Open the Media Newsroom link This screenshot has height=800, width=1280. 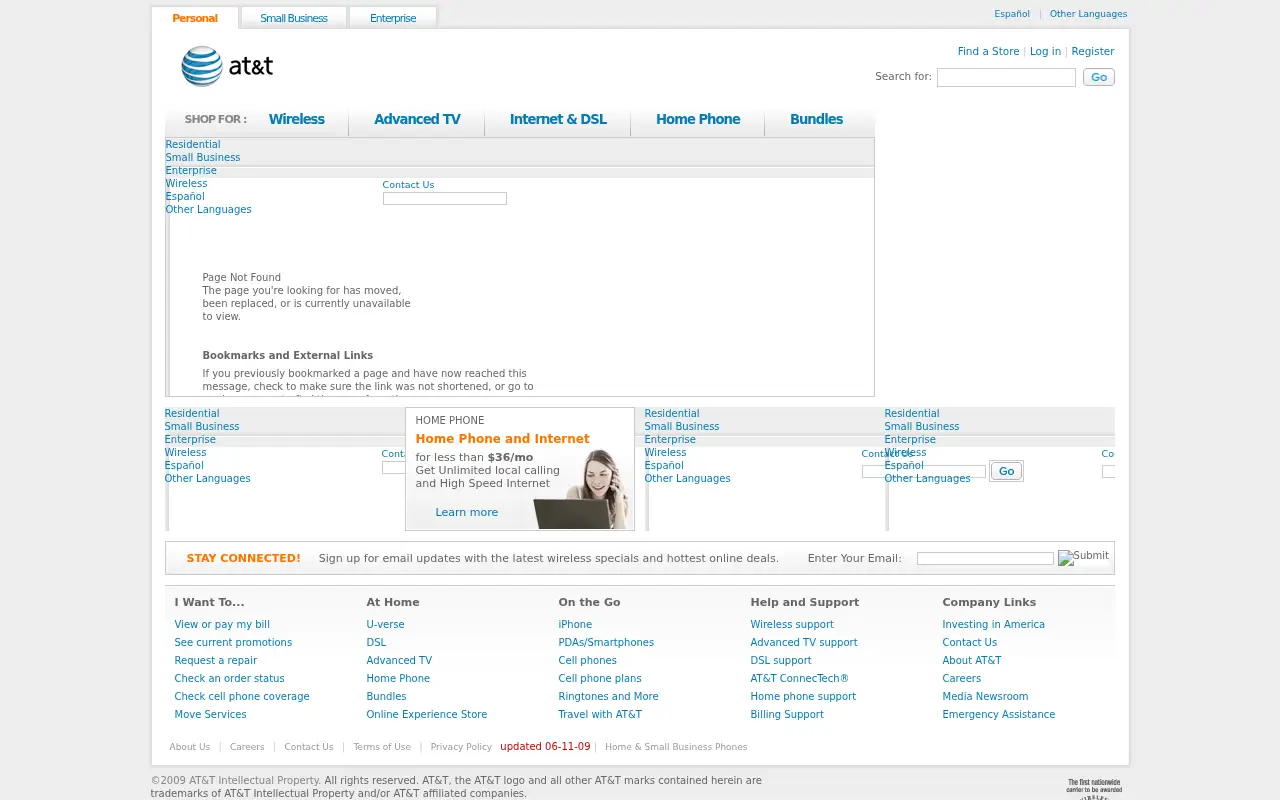point(985,696)
